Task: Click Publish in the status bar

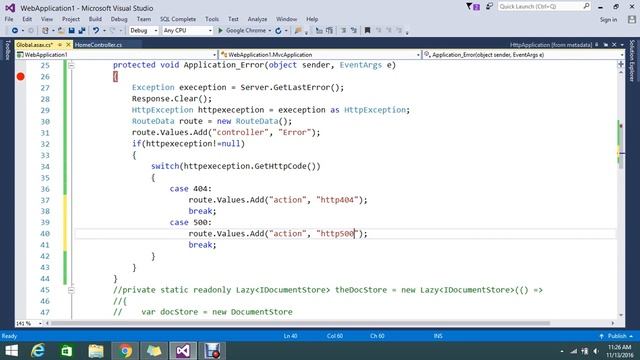Action: [x=616, y=336]
